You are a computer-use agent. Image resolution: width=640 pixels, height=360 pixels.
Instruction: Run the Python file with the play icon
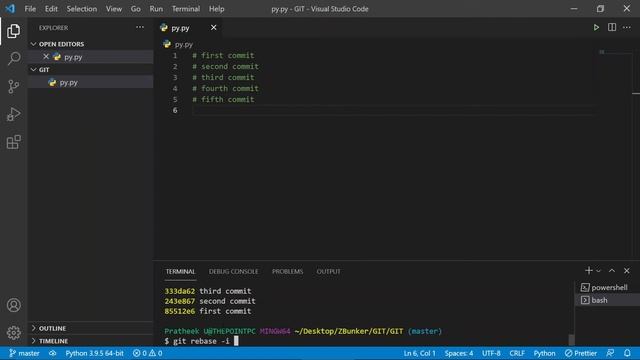tap(596, 27)
